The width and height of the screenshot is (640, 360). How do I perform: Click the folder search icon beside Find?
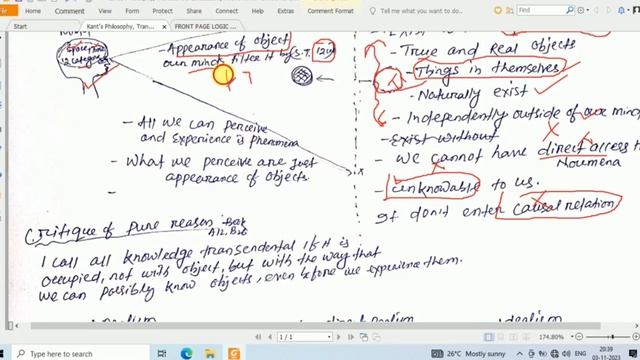509,11
